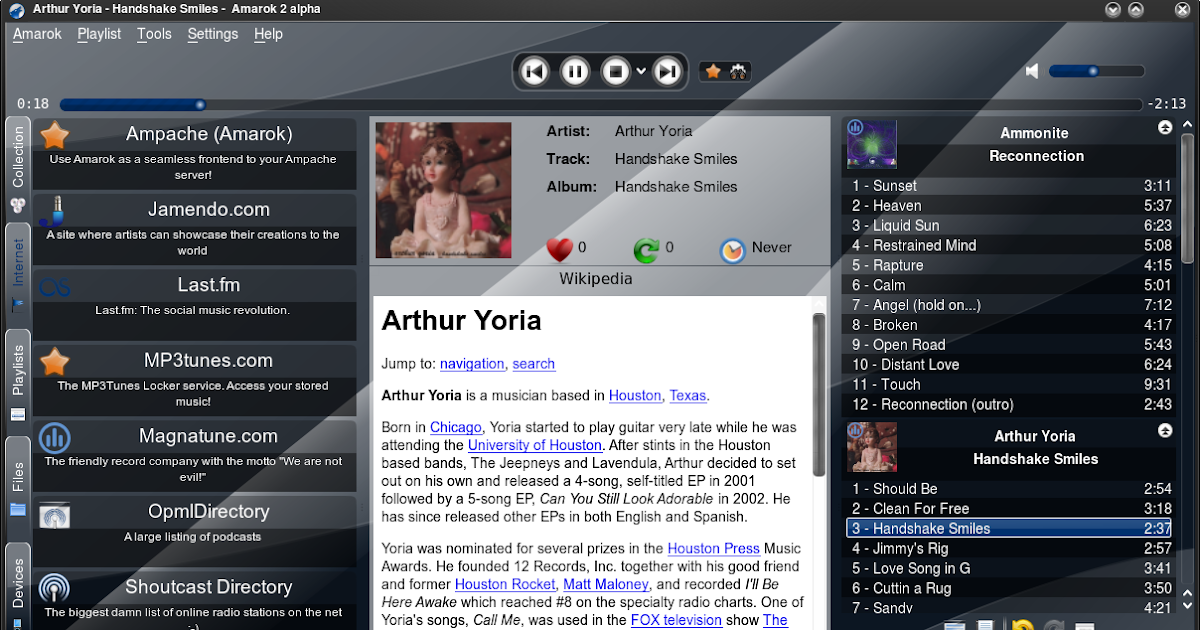1200x630 pixels.
Task: Click the Ampache star icon
Action: coord(55,134)
